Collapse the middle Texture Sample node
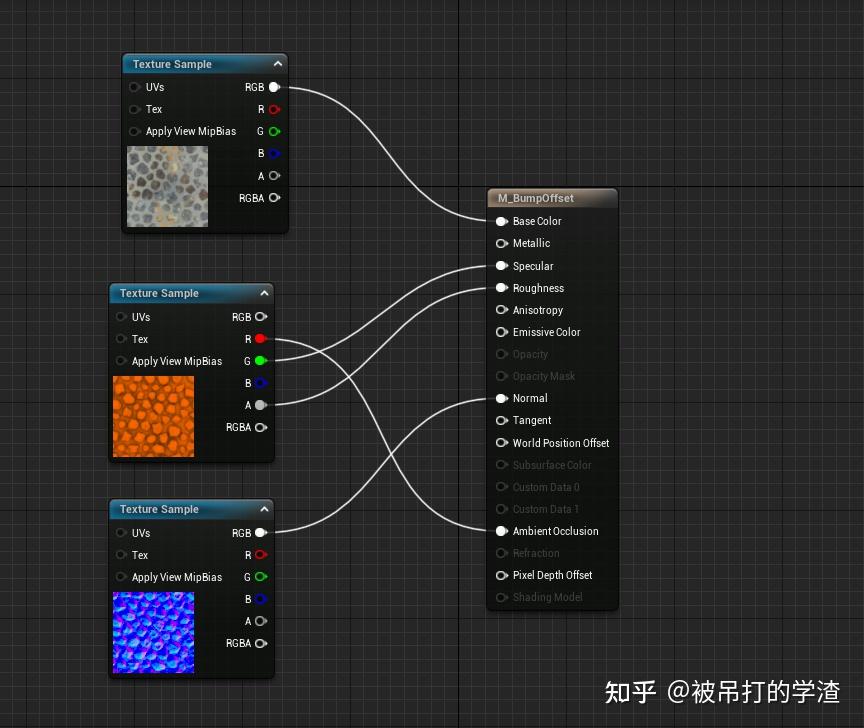The width and height of the screenshot is (864, 728). tap(264, 293)
